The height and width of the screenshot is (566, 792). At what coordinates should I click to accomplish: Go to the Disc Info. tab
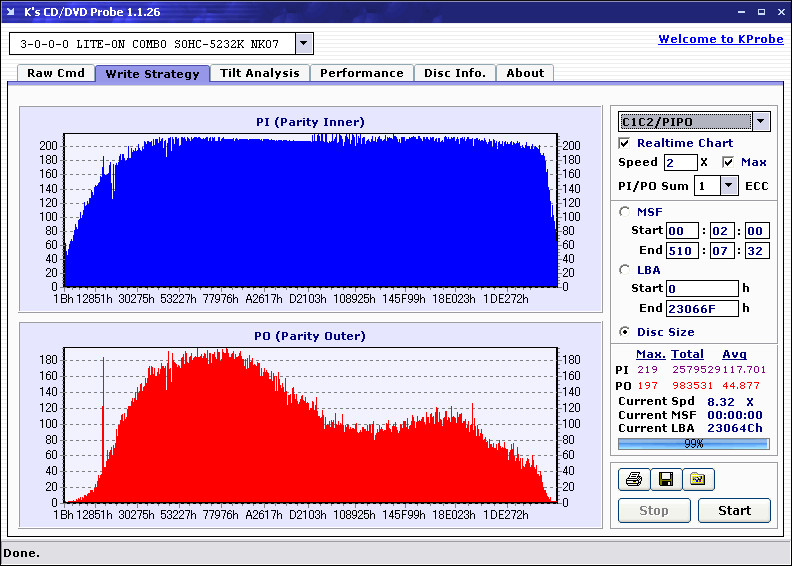pyautogui.click(x=455, y=73)
